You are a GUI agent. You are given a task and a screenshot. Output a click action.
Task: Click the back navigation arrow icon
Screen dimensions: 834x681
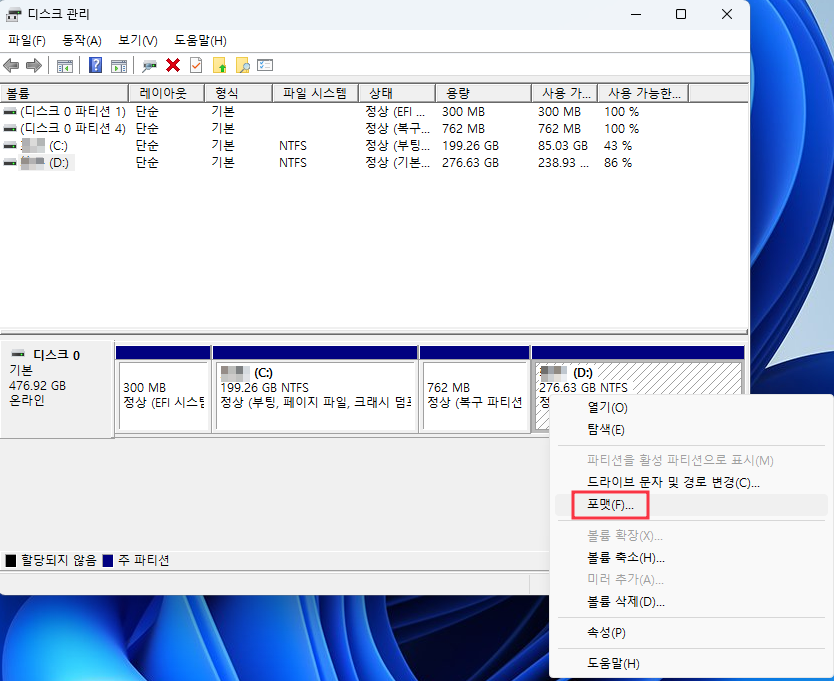click(11, 65)
